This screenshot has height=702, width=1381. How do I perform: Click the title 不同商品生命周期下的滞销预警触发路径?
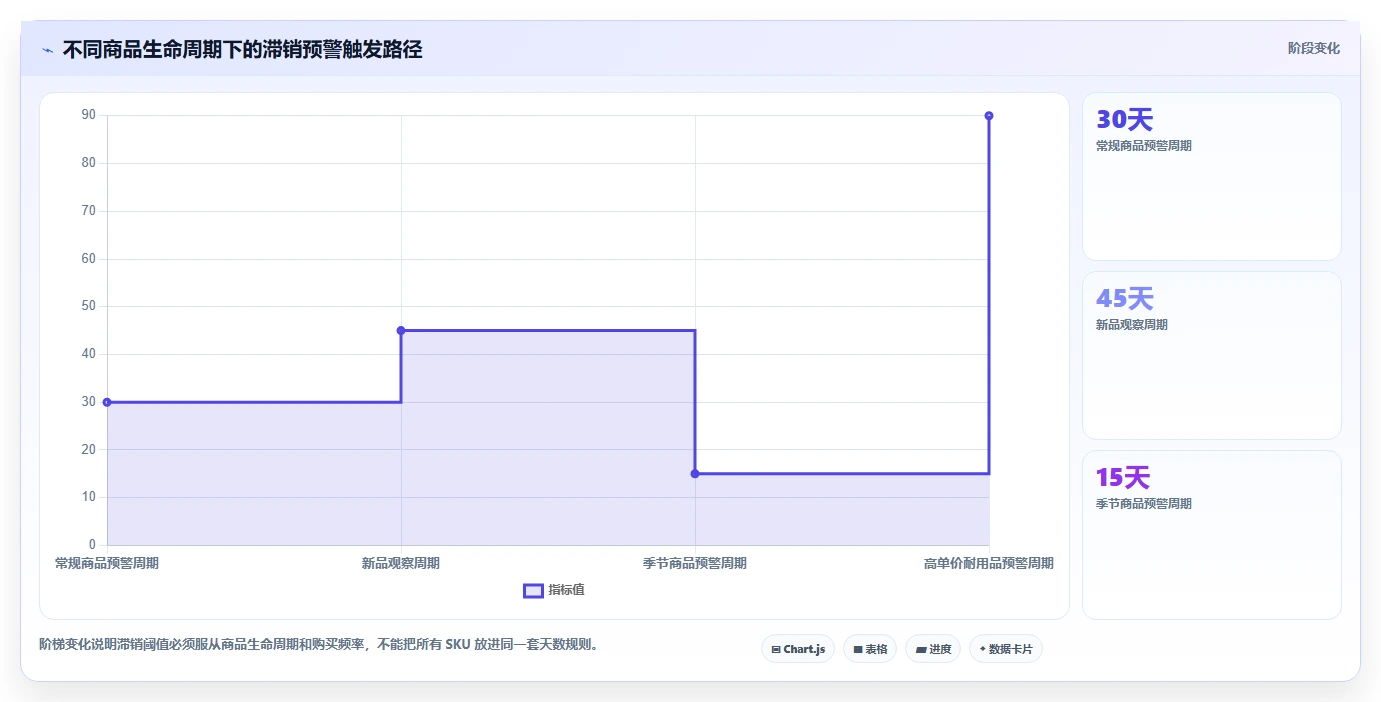(x=243, y=50)
